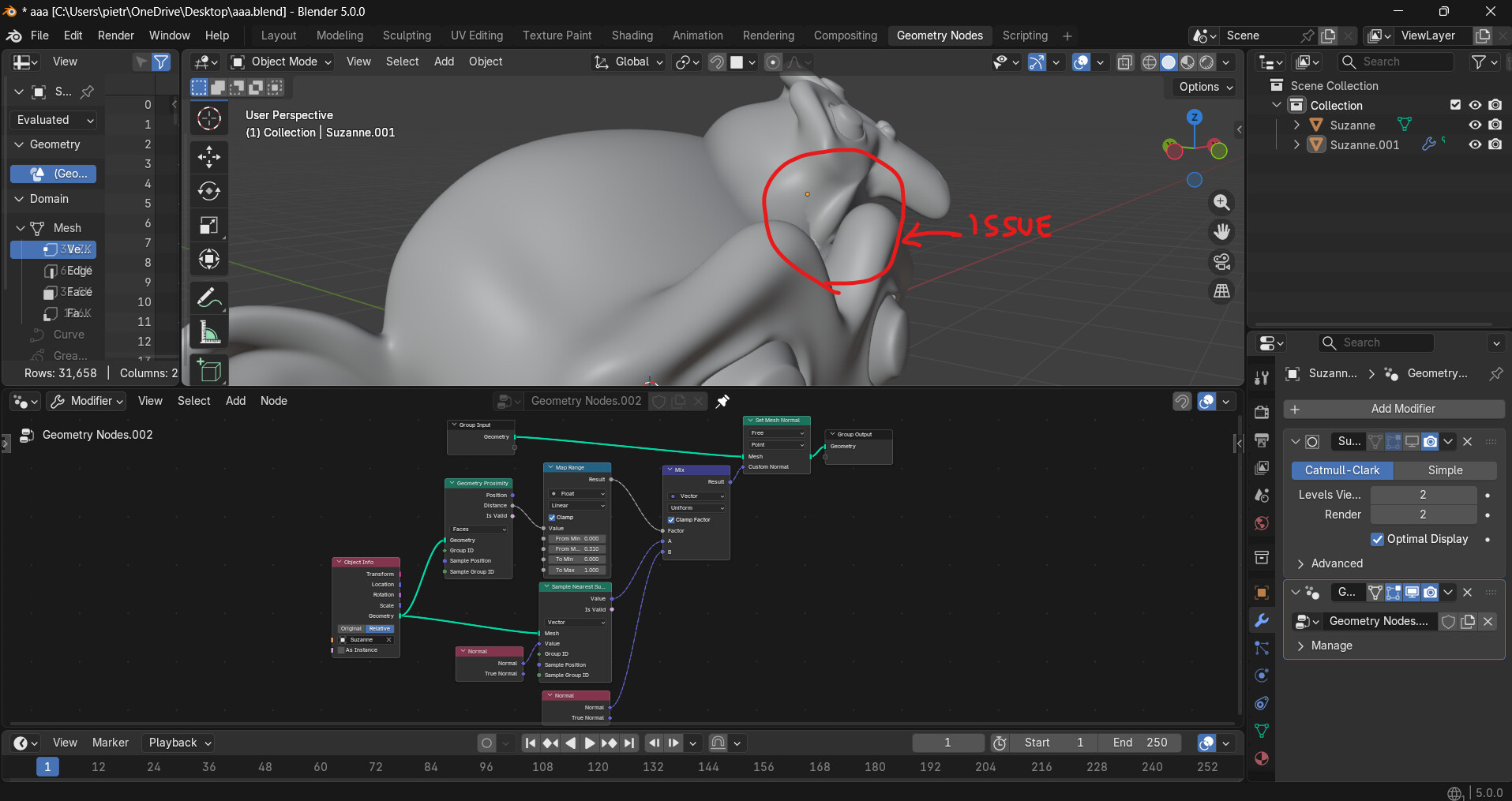This screenshot has width=1512, height=801.
Task: Click the pin icon in node editor header
Action: pos(722,401)
